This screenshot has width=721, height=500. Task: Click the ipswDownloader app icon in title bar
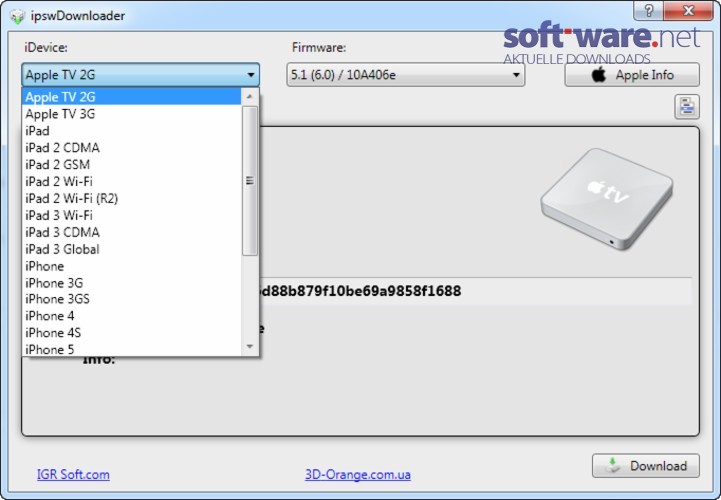(x=17, y=16)
